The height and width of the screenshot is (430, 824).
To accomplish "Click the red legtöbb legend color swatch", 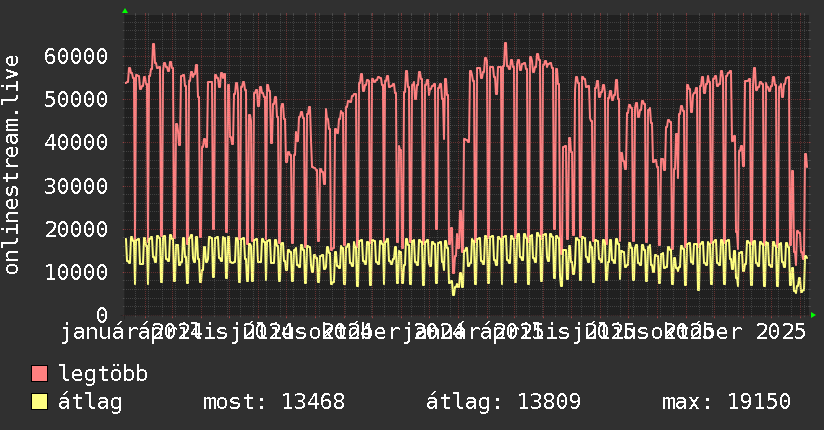I will pos(39,374).
